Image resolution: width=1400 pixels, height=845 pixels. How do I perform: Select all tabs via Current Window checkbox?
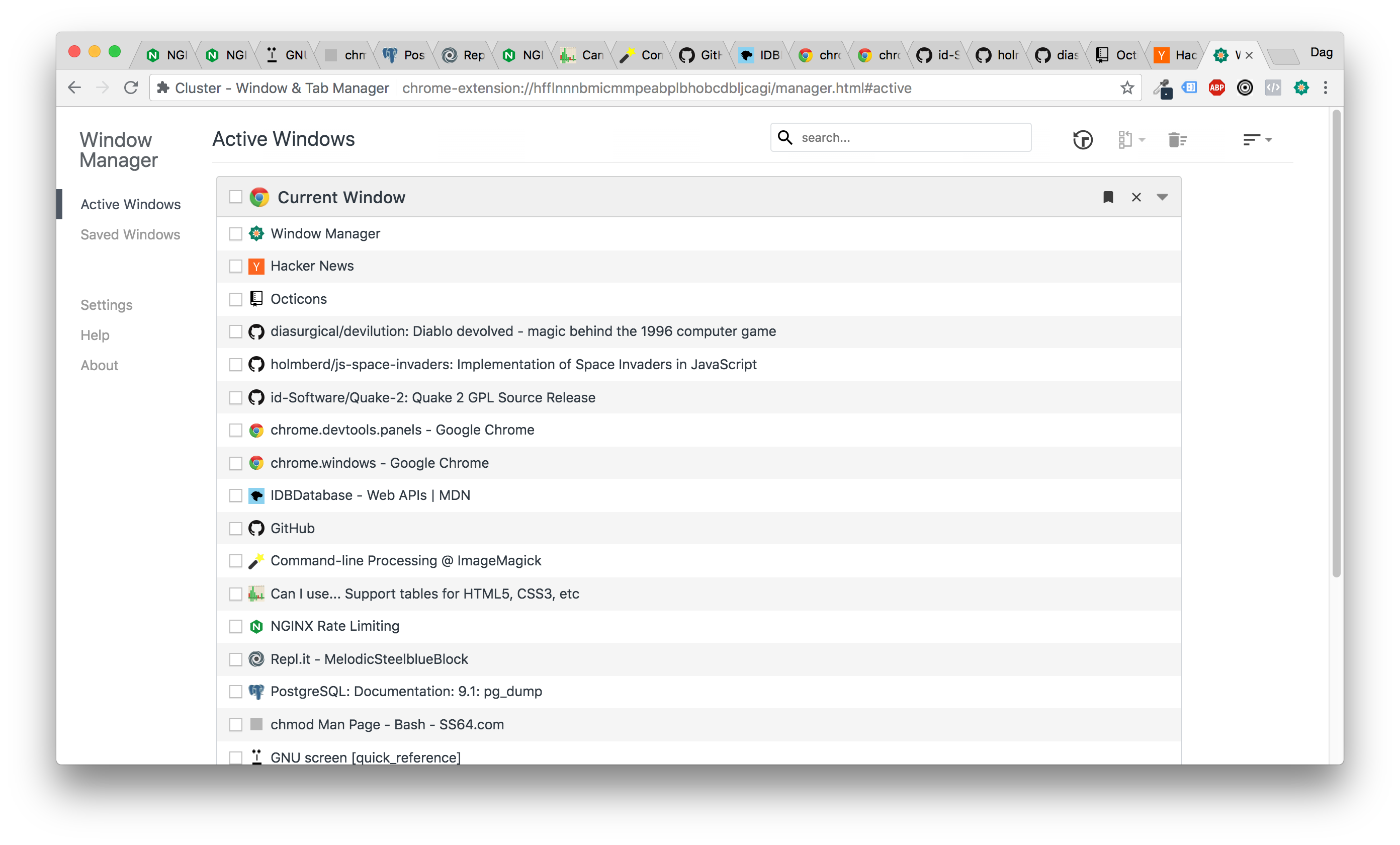pos(236,197)
